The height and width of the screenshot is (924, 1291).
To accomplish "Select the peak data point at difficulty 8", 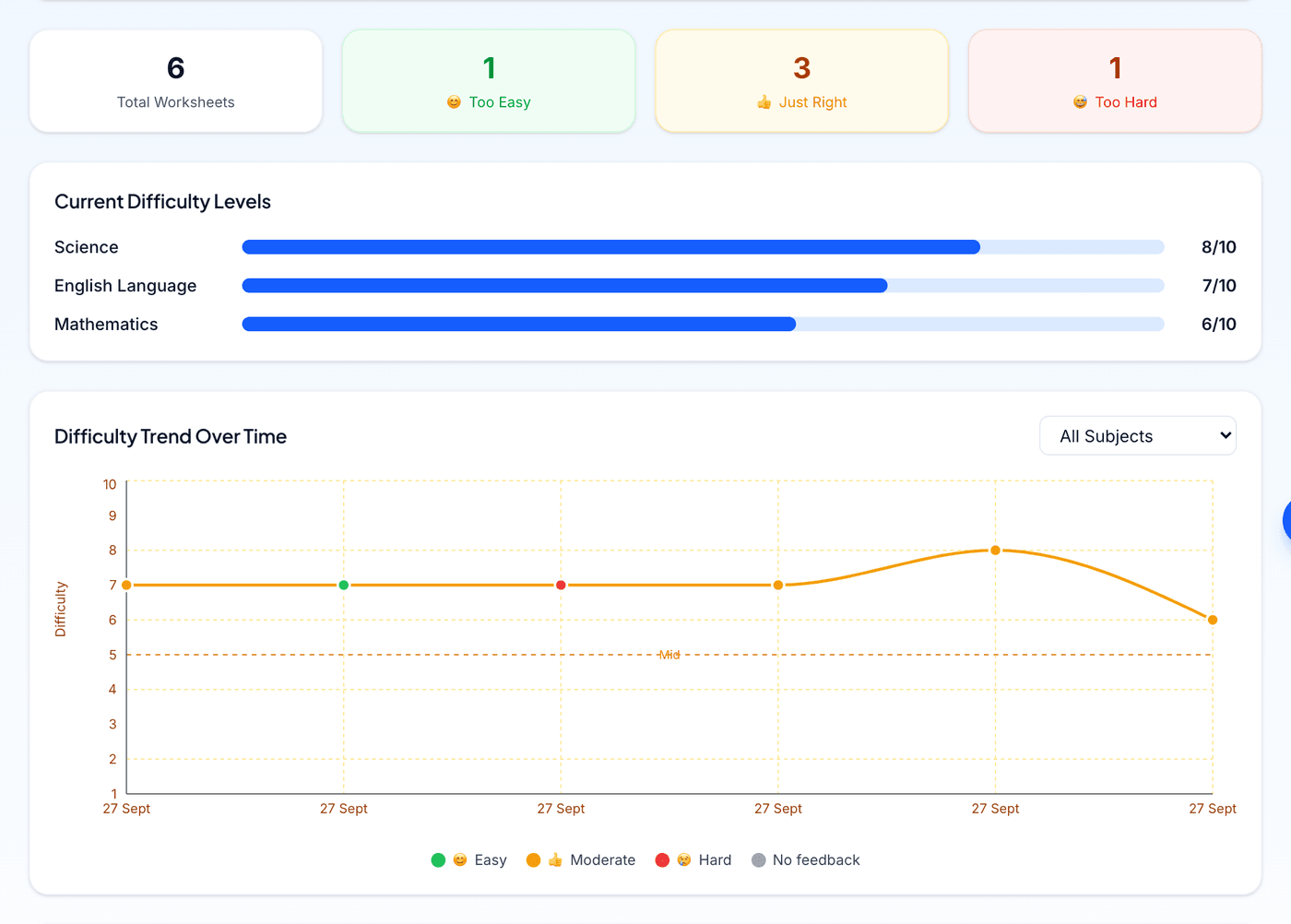I will point(995,551).
